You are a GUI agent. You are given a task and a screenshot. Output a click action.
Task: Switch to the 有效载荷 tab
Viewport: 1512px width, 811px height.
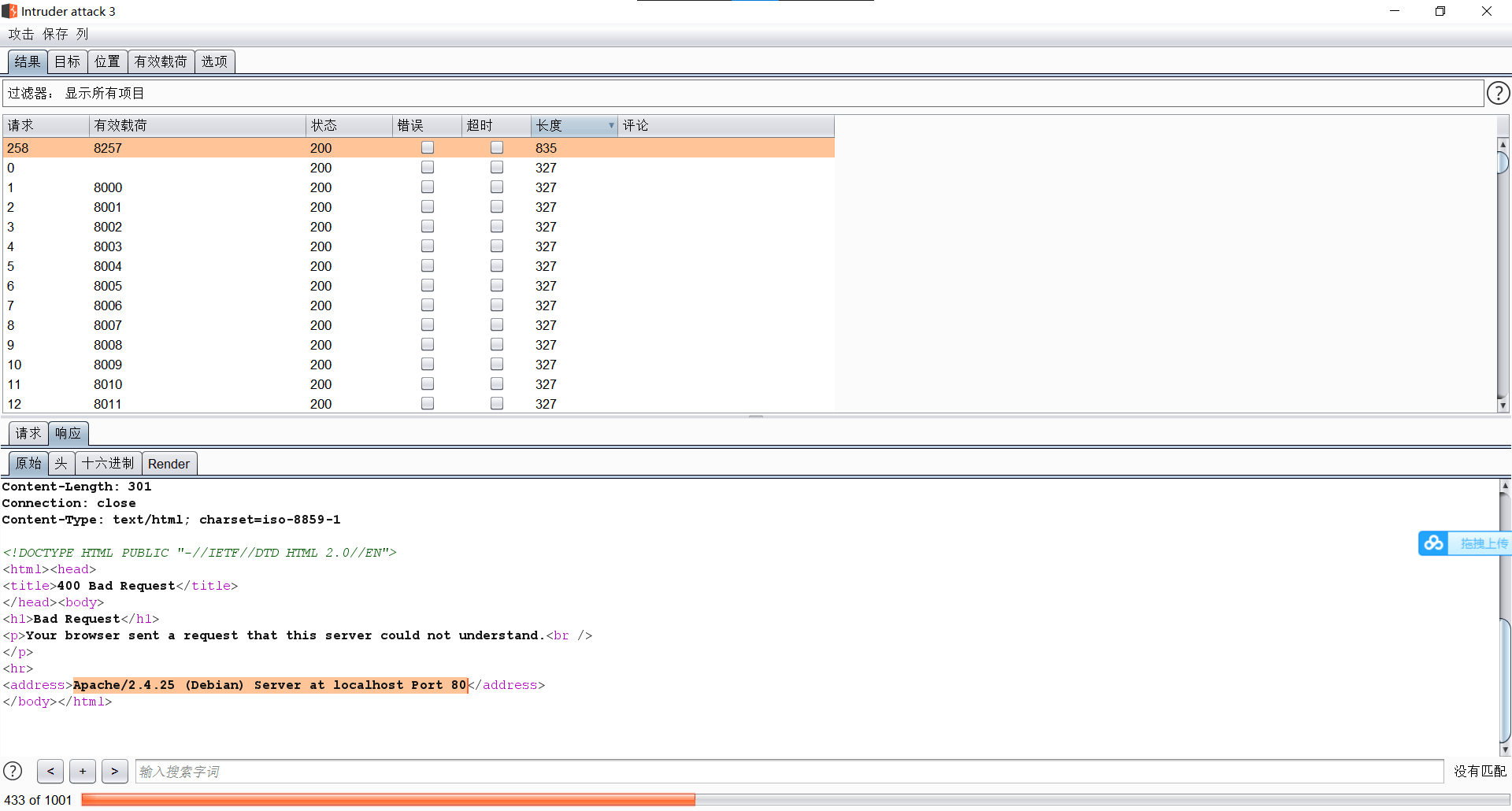161,61
